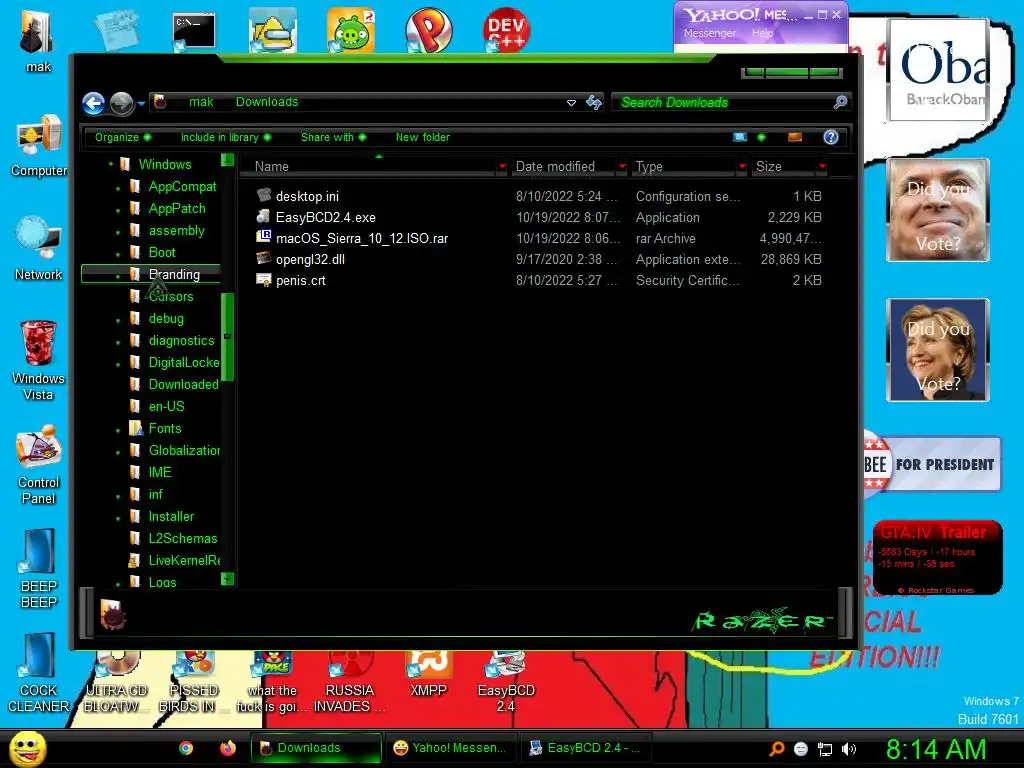Select the opengl32.dll file icon

264,258
